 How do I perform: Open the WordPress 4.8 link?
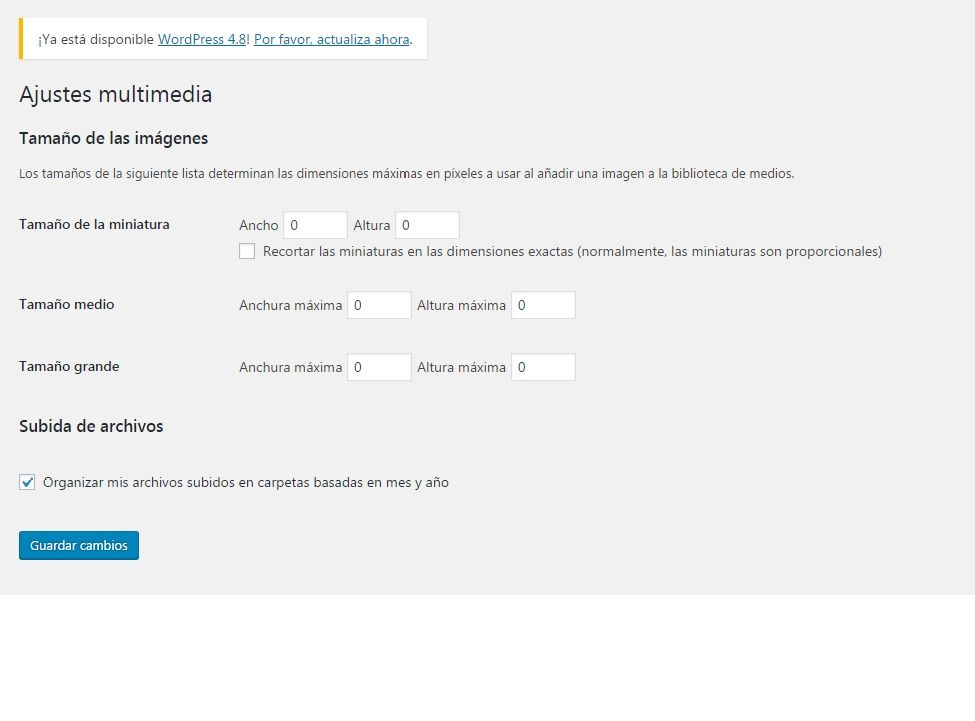[202, 39]
